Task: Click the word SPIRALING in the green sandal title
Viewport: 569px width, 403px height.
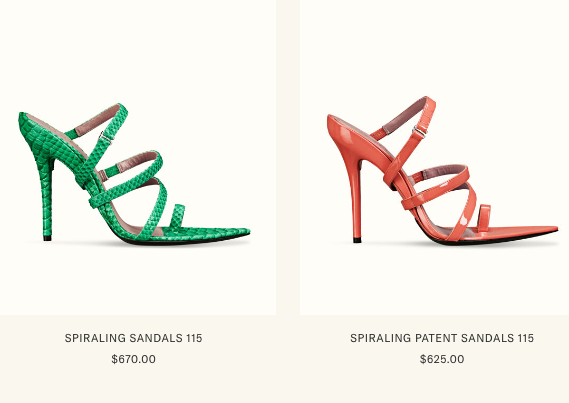Action: [95, 338]
